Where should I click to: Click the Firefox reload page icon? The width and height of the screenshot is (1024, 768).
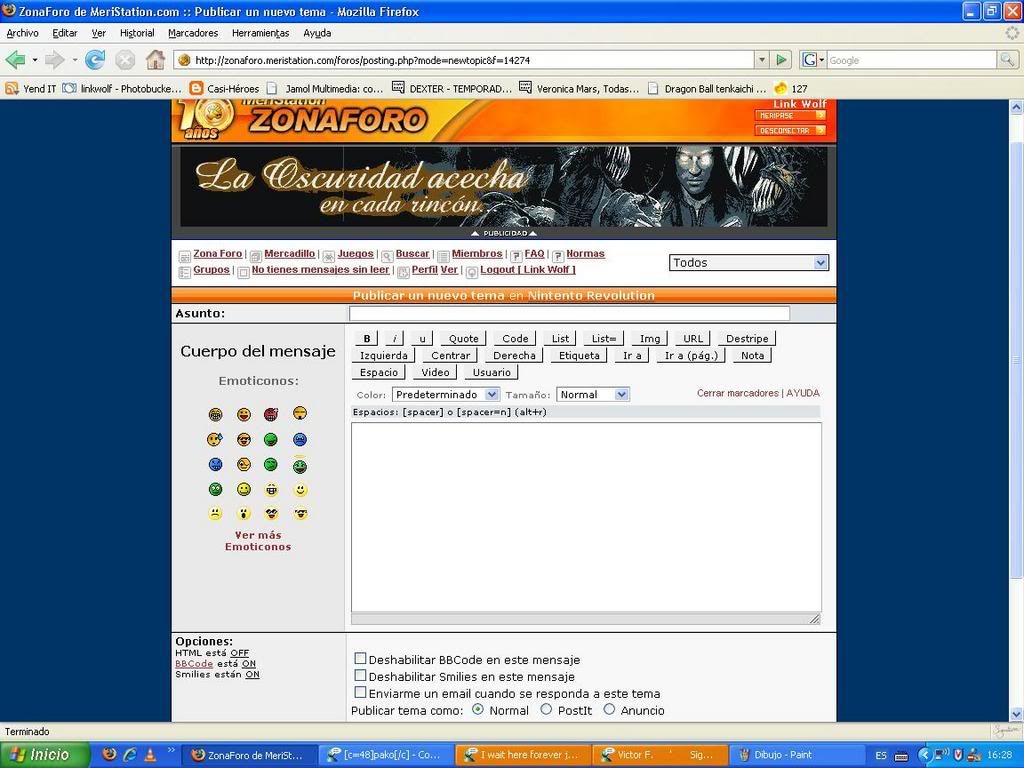95,60
